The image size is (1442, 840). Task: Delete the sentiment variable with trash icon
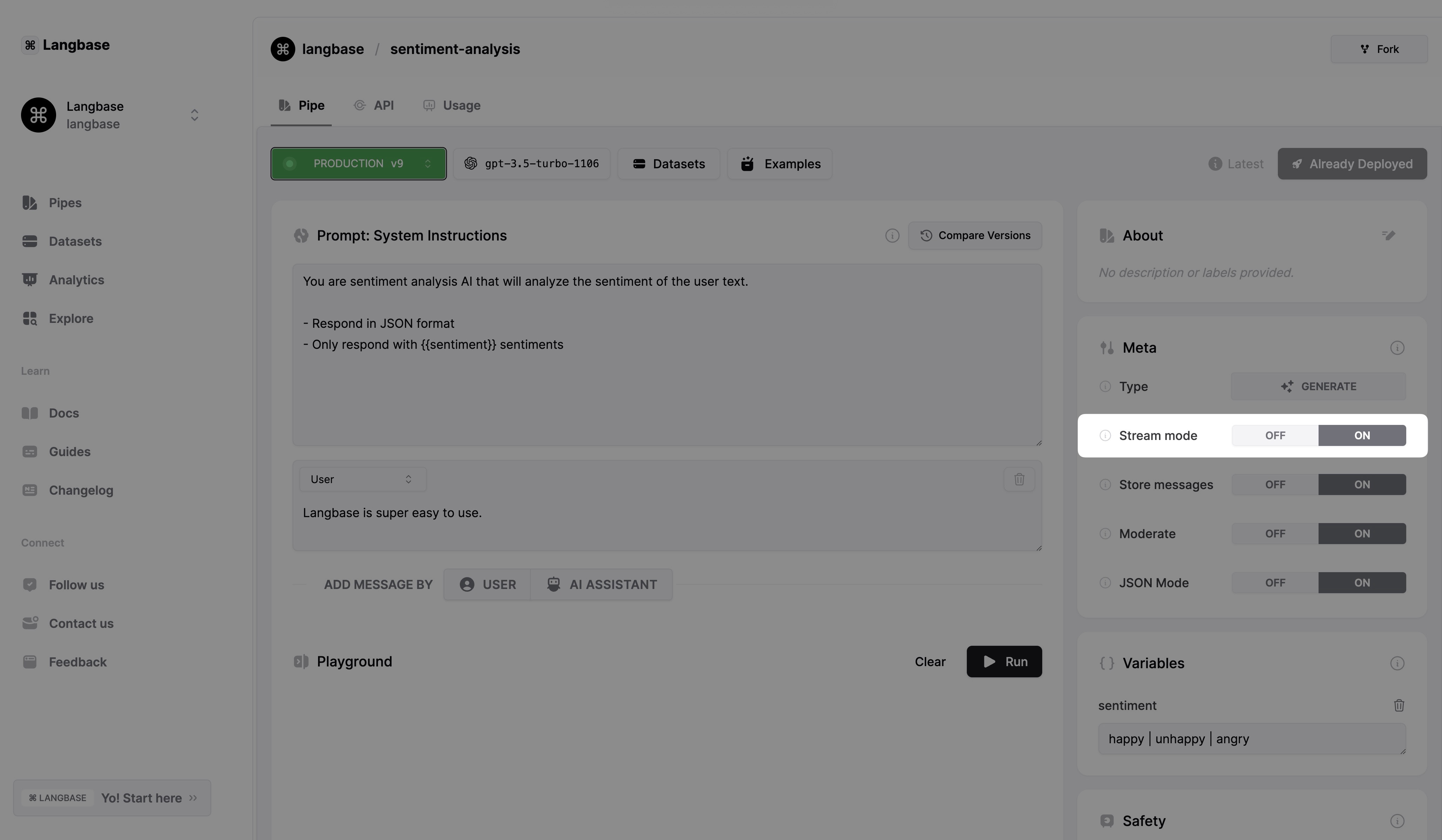(x=1399, y=705)
